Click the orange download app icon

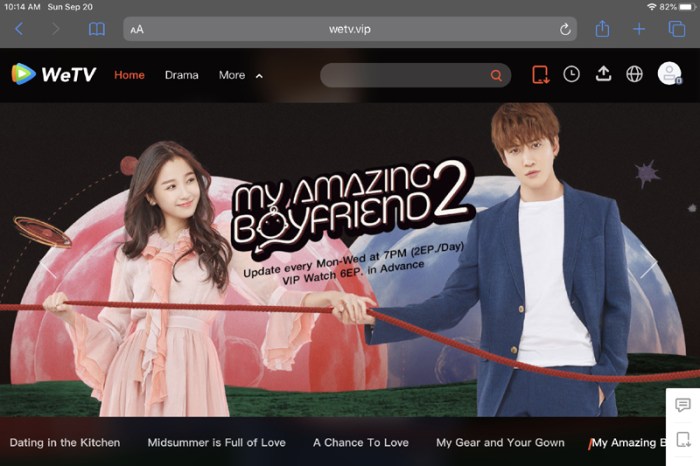(x=540, y=74)
